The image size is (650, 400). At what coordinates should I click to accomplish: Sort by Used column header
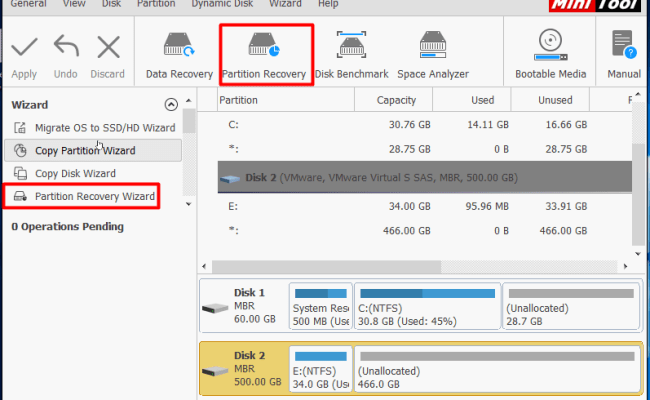(x=472, y=100)
